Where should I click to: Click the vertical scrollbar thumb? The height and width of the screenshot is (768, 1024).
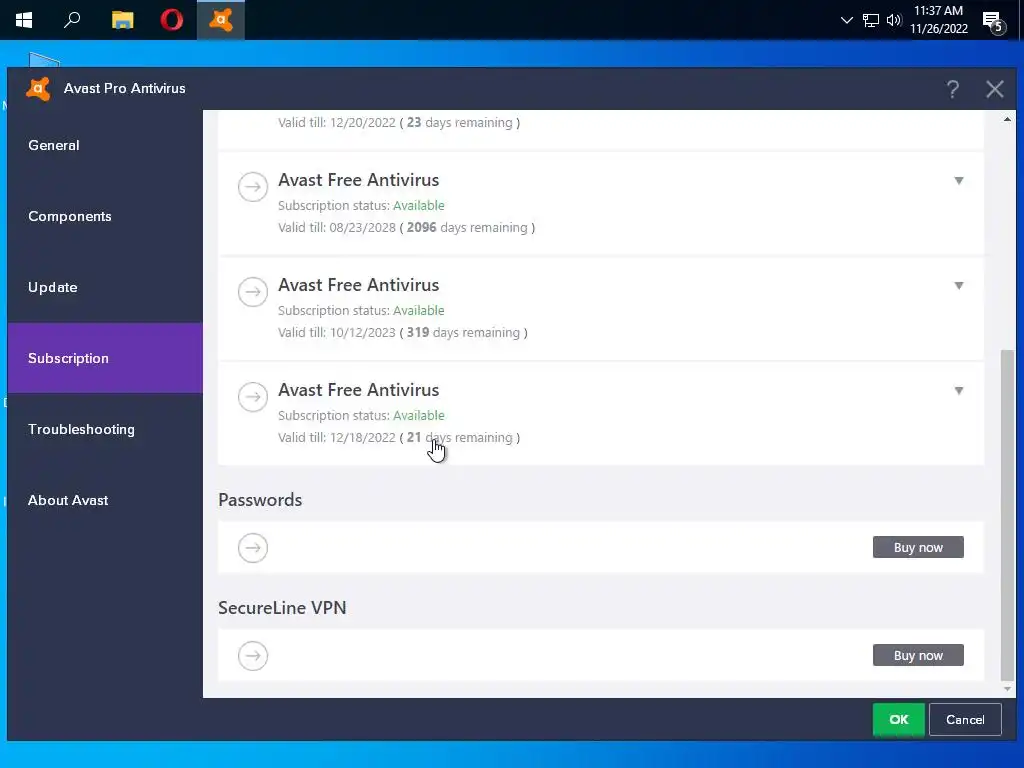click(1007, 515)
